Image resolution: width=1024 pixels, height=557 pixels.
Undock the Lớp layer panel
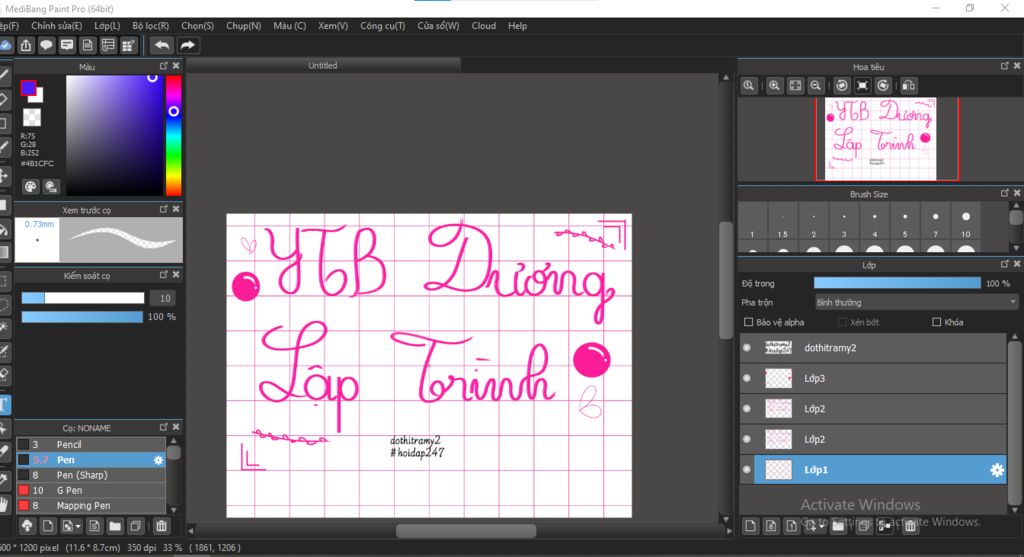pyautogui.click(x=1004, y=264)
